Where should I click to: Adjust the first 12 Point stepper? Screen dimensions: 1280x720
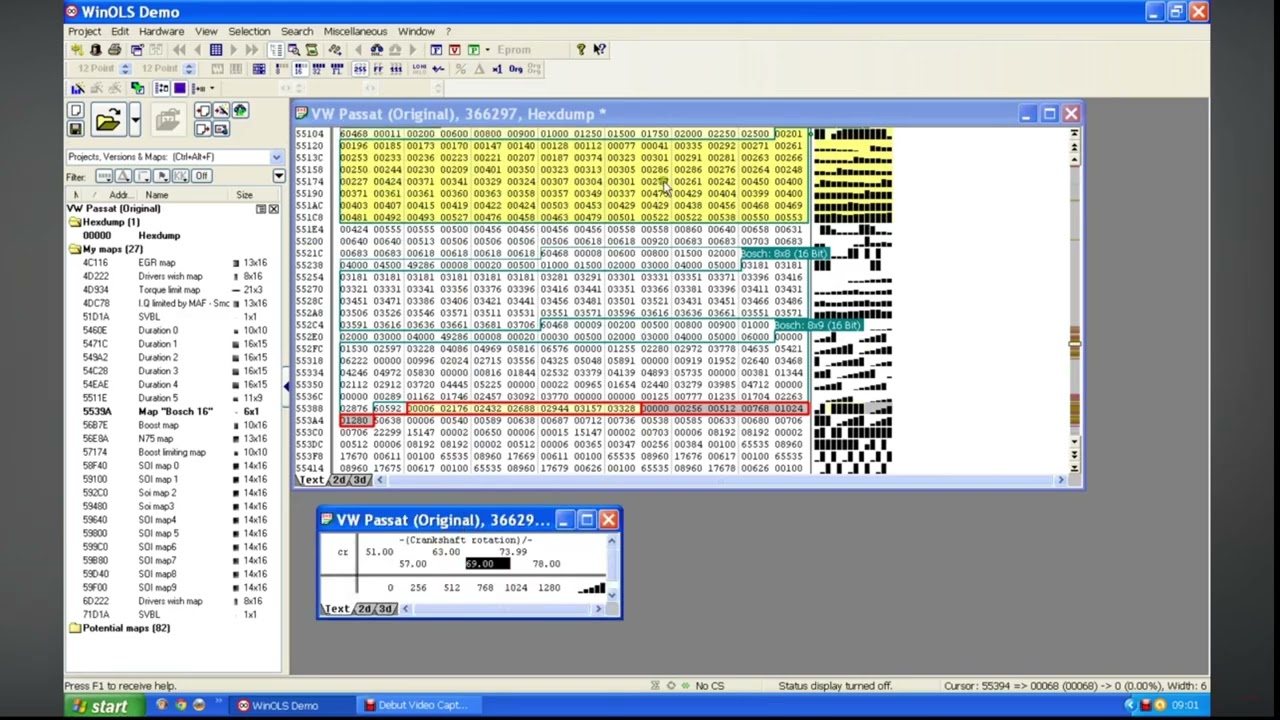point(126,69)
